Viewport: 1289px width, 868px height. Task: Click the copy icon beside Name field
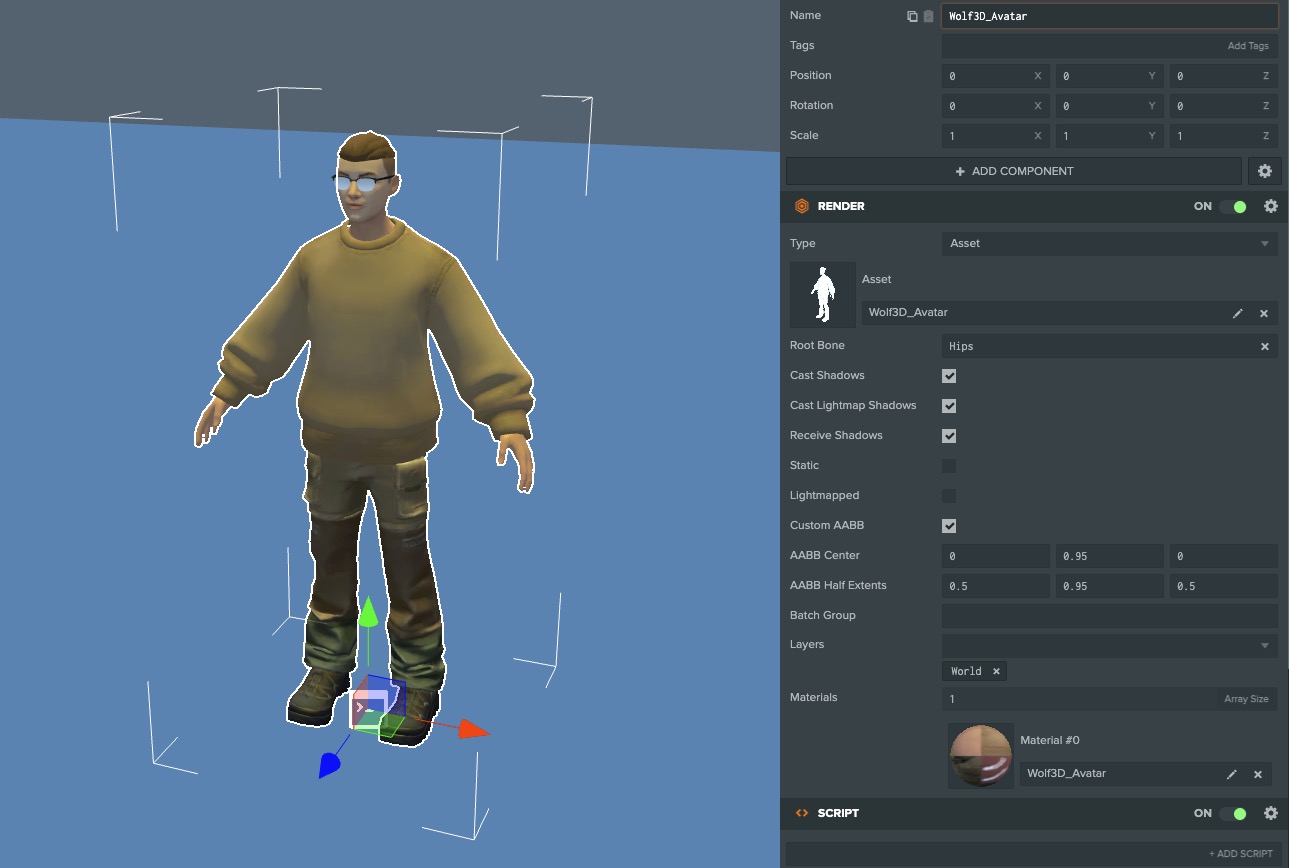coord(912,16)
